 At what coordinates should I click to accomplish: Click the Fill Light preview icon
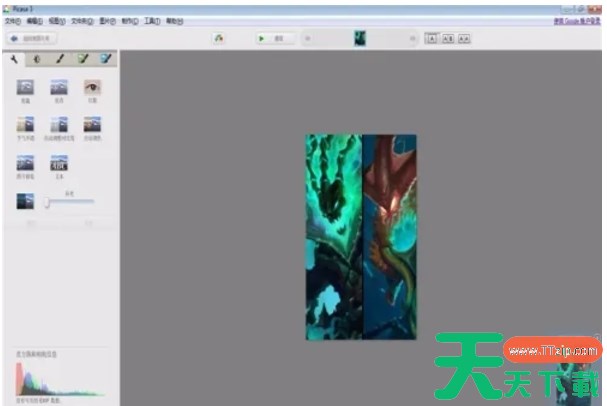(x=25, y=201)
